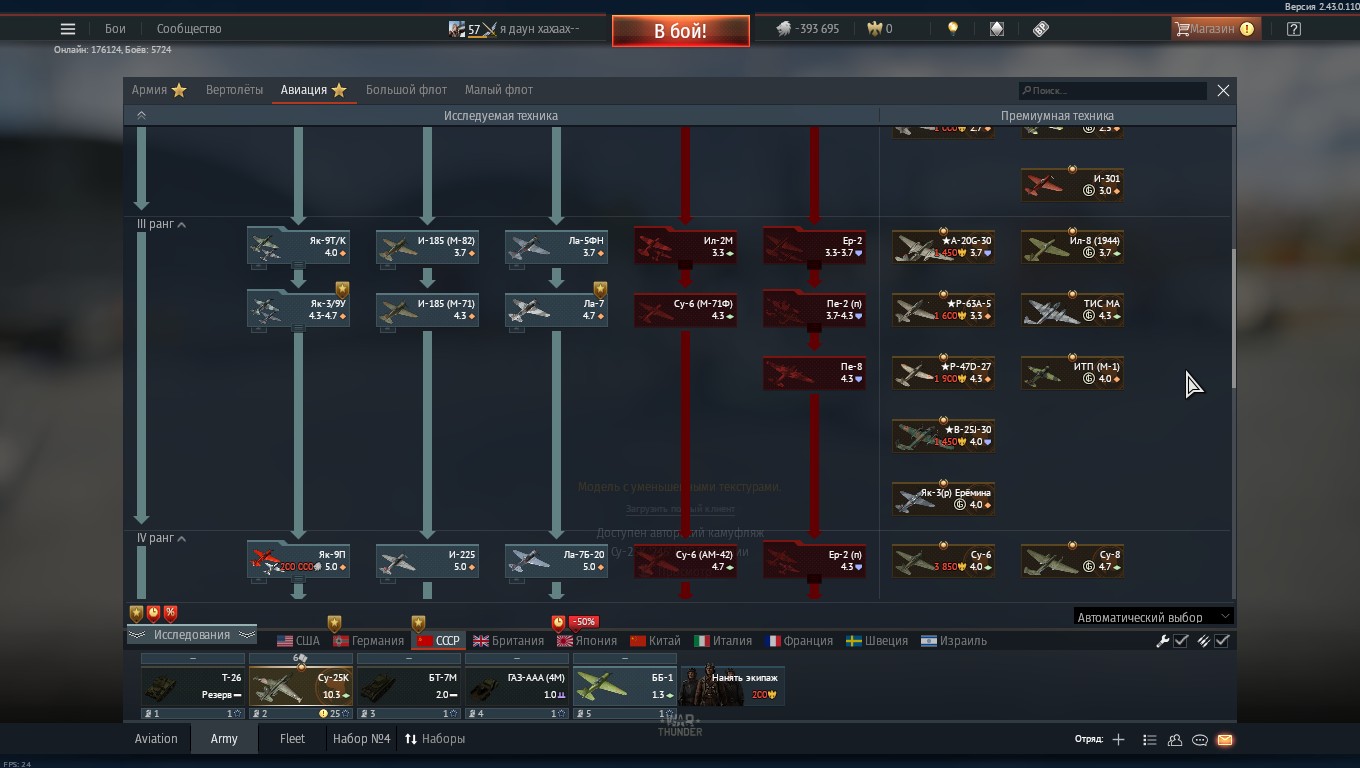Toggle the auto-refill ammo checkbox
The width and height of the screenshot is (1360, 768).
(1222, 641)
